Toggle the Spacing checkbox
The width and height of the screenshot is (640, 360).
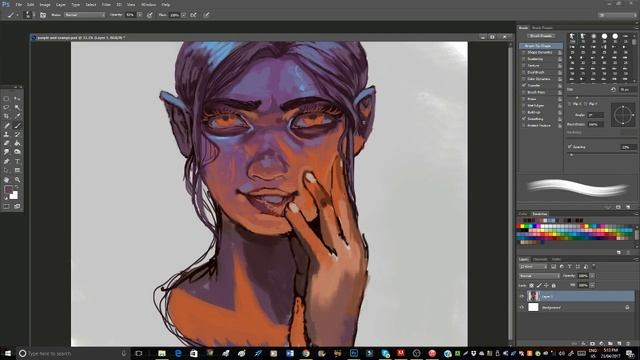pyautogui.click(x=570, y=147)
